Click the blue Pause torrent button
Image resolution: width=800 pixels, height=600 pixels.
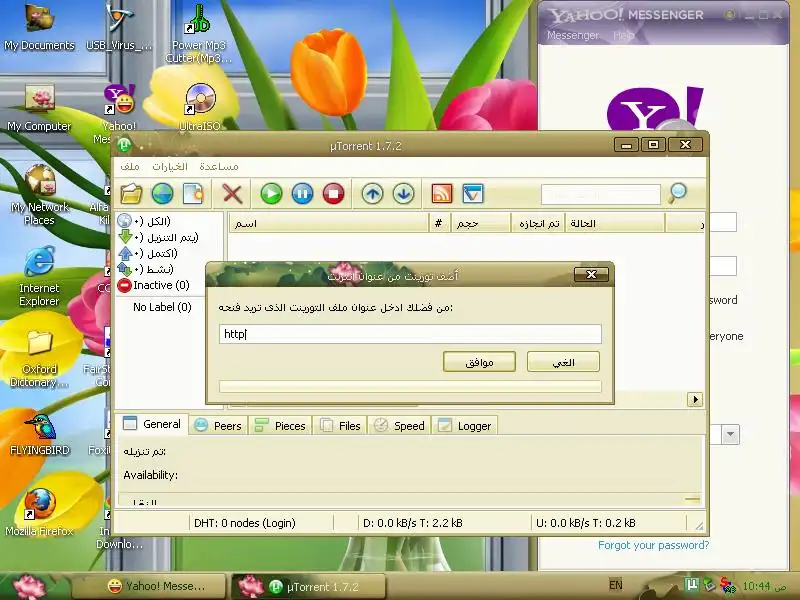point(303,194)
